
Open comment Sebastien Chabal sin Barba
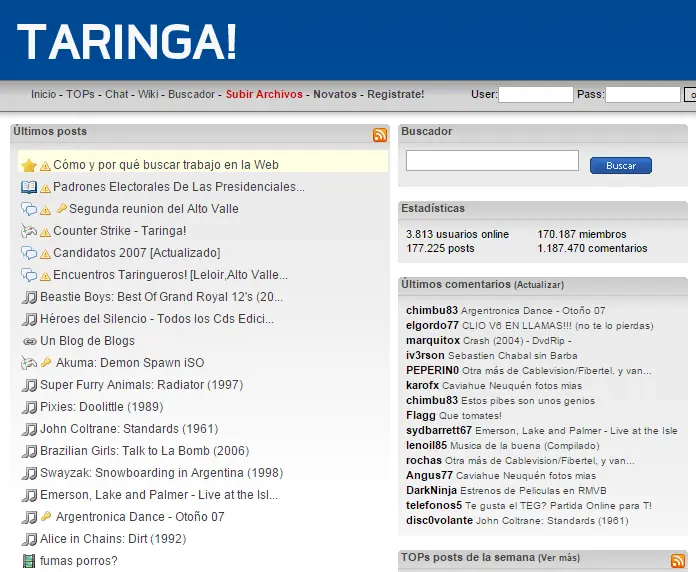[x=513, y=355]
